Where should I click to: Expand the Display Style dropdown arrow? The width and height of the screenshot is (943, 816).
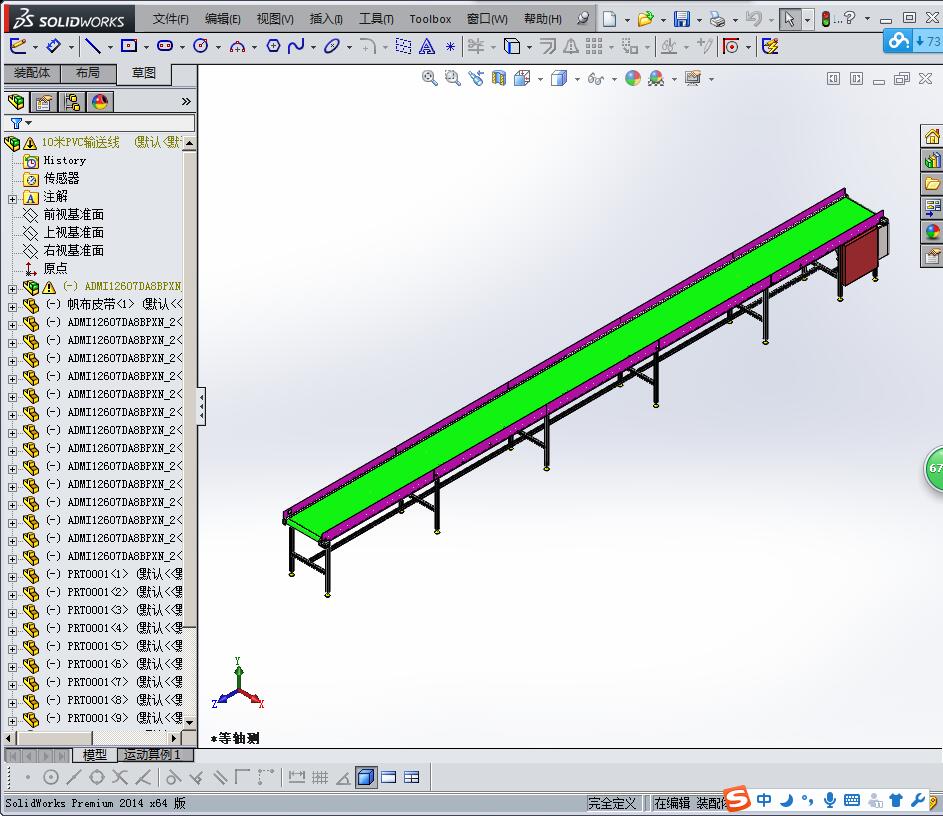pyautogui.click(x=576, y=78)
